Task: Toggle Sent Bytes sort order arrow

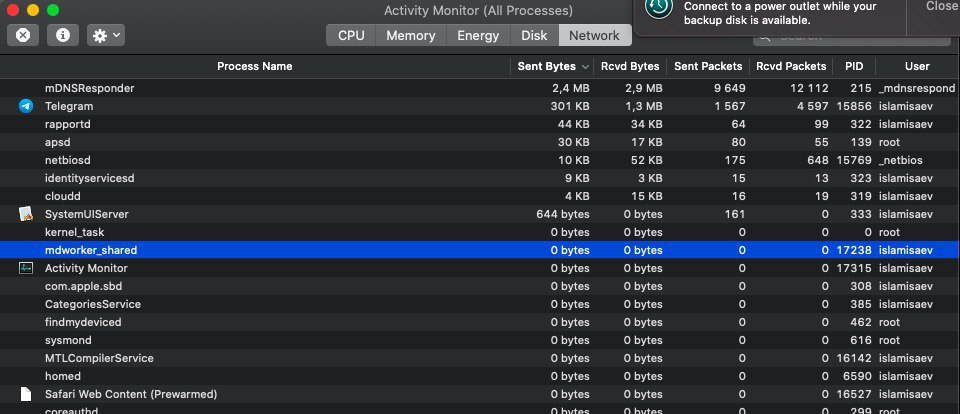Action: (x=585, y=67)
